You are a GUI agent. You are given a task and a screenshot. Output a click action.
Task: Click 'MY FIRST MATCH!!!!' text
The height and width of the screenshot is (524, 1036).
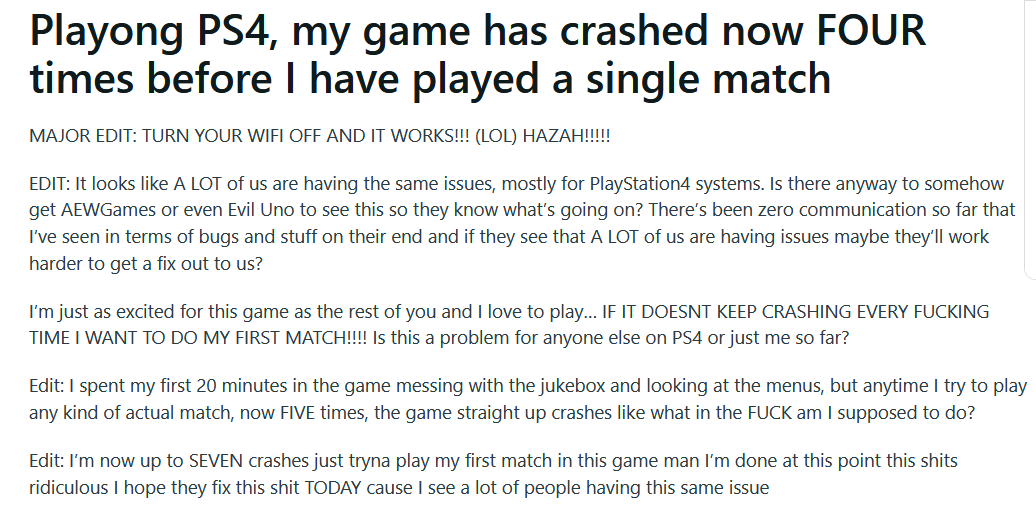coord(303,338)
